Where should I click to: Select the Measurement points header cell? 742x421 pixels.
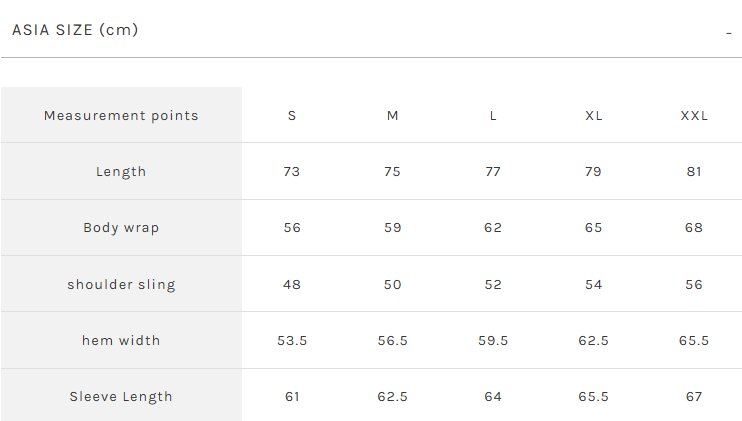point(121,116)
